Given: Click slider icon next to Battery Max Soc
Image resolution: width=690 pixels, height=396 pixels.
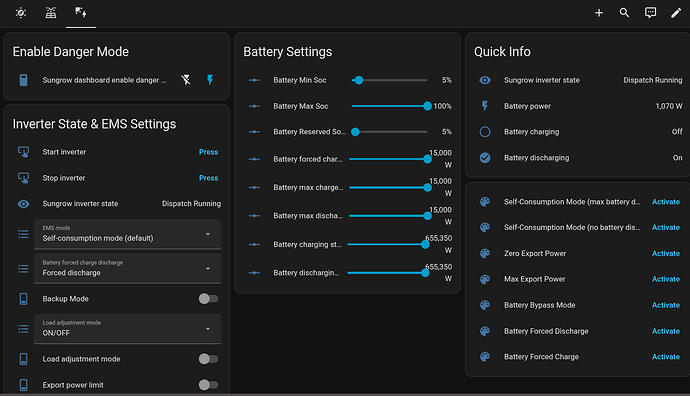Looking at the screenshot, I should [254, 106].
